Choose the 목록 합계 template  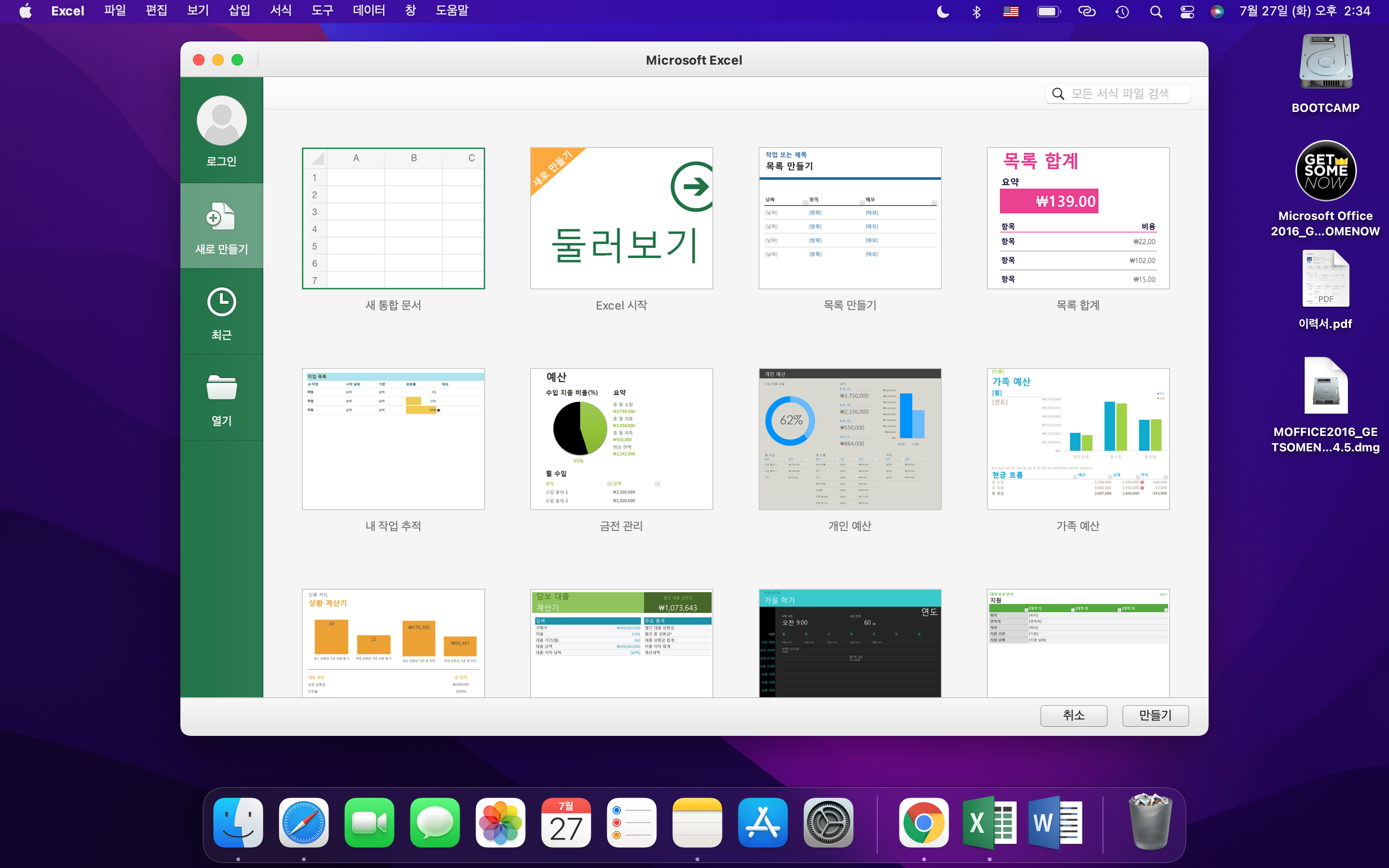click(x=1078, y=218)
